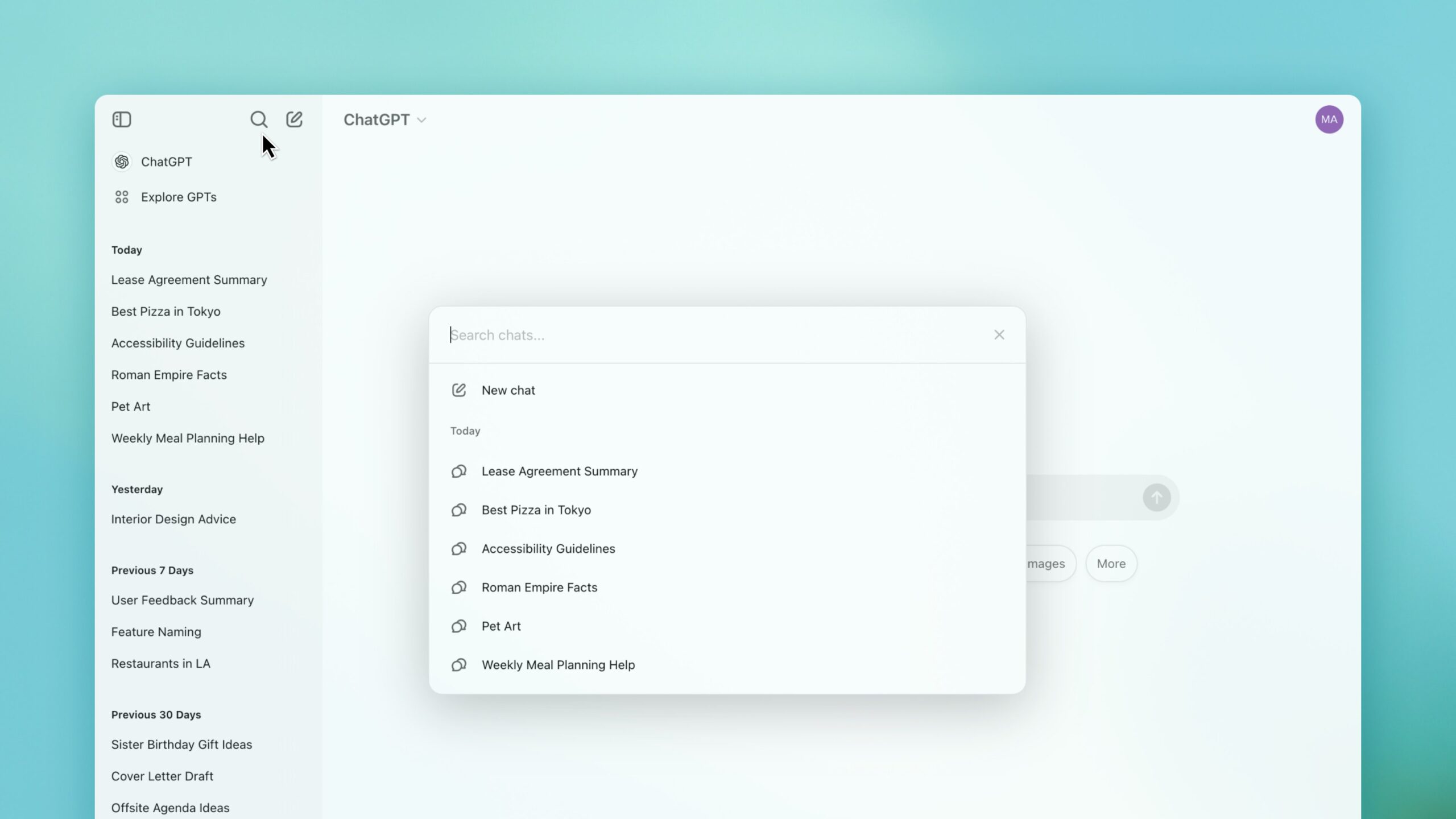This screenshot has width=1456, height=819.
Task: Start a New chat from modal
Action: tap(508, 390)
